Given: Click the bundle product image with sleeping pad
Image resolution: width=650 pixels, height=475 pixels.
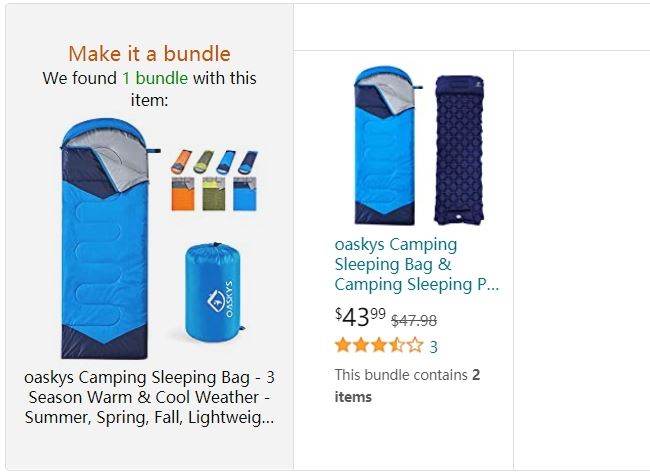Looking at the screenshot, I should pos(419,145).
